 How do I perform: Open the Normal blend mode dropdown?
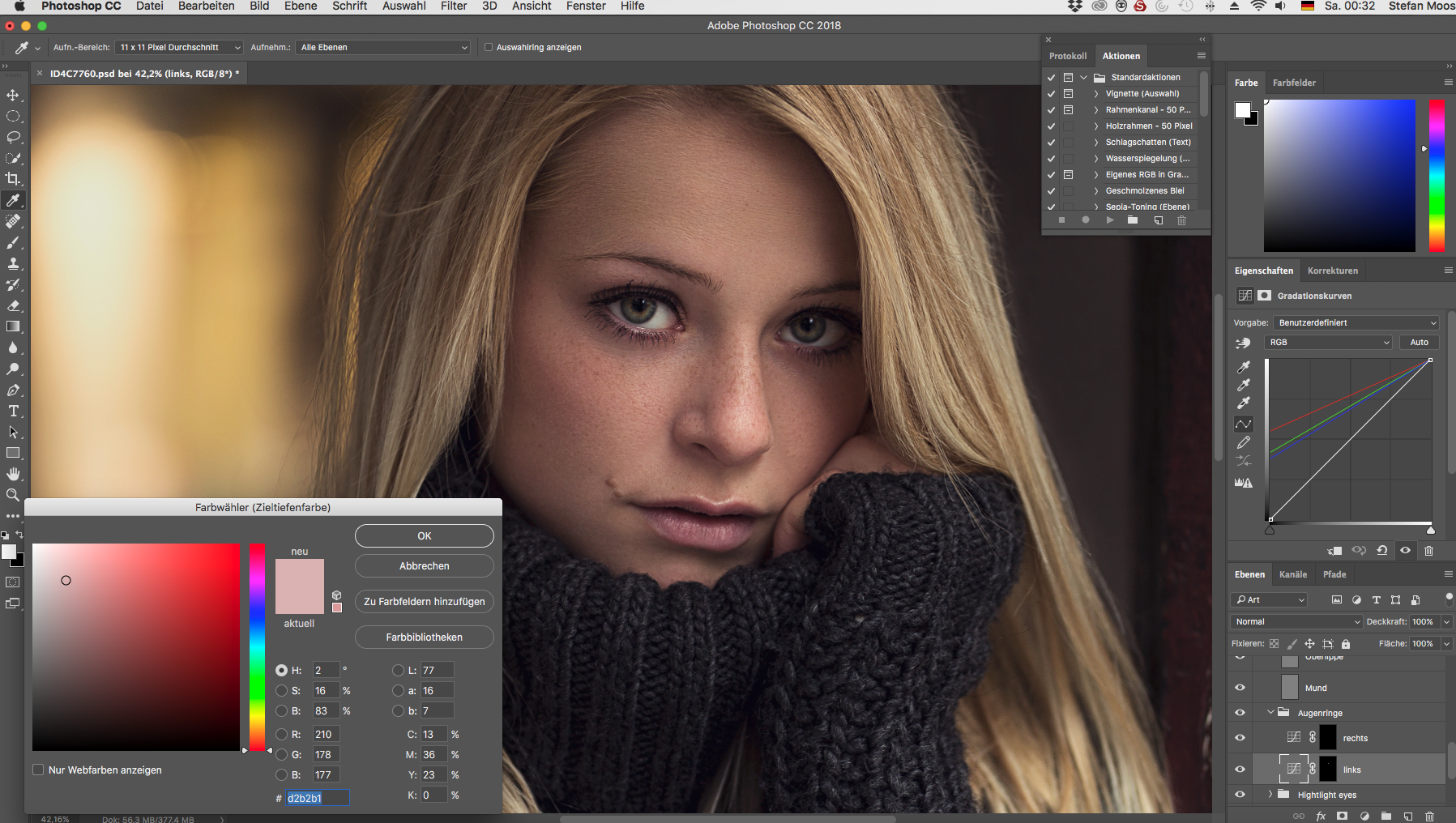[x=1296, y=621]
